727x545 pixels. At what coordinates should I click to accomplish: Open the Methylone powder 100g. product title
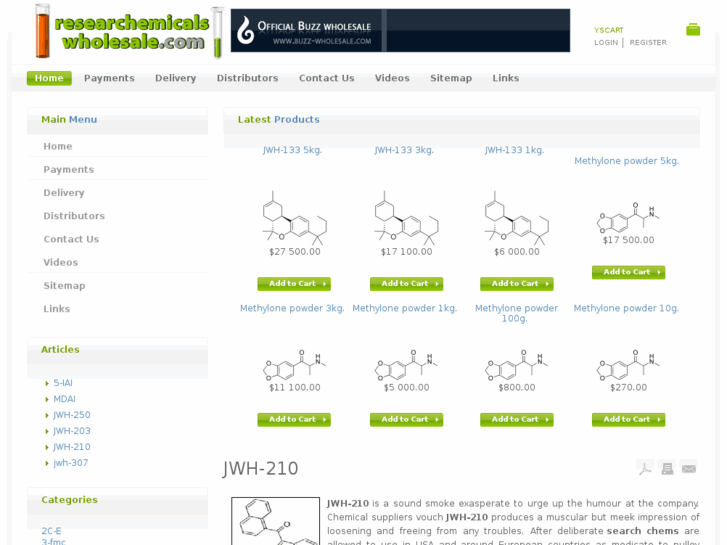[516, 313]
